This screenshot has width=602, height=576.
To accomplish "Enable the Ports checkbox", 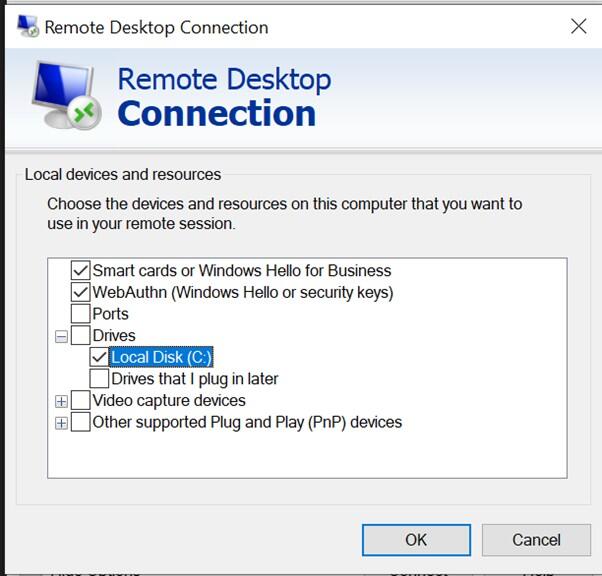I will click(81, 314).
